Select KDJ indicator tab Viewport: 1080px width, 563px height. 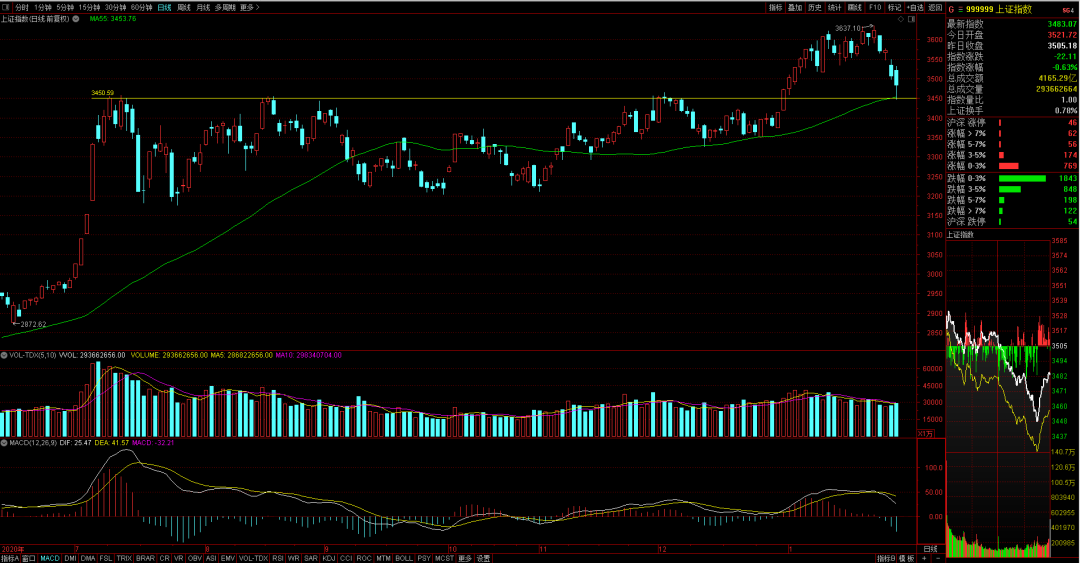coord(329,558)
